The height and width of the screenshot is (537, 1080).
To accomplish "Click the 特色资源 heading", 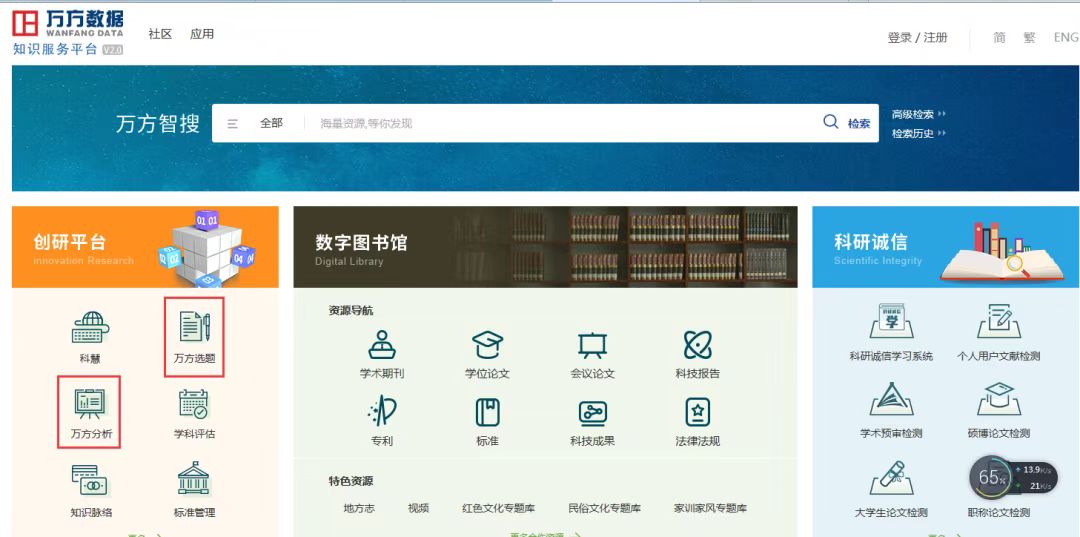I will pyautogui.click(x=351, y=481).
